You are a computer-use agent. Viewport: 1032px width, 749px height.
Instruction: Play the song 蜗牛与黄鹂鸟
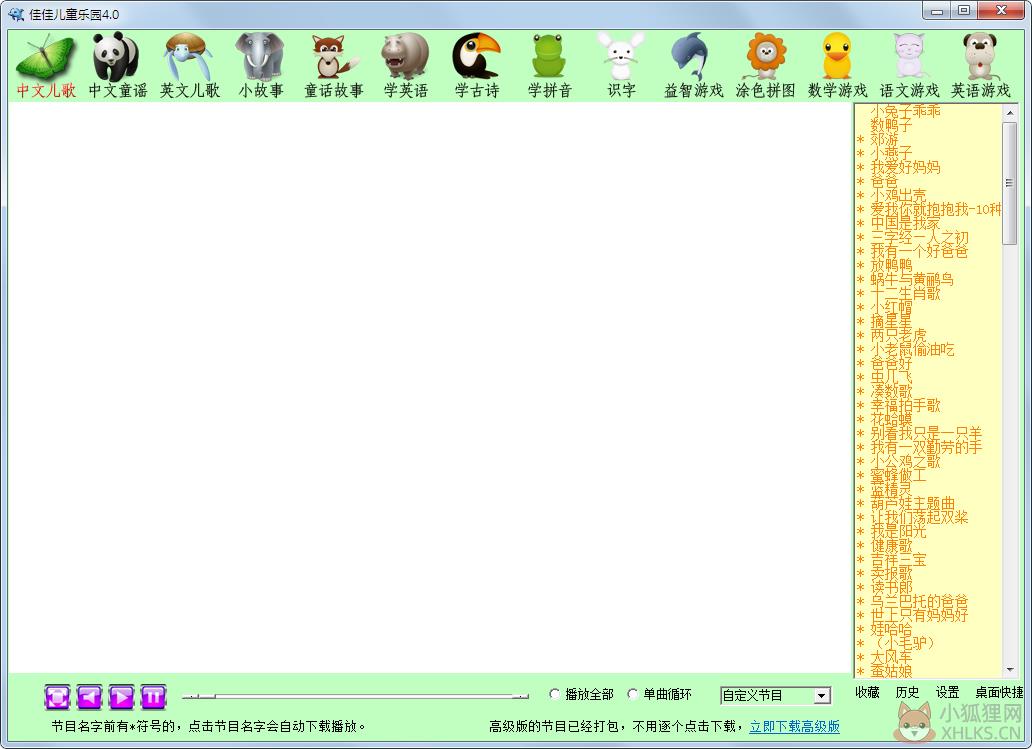[912, 279]
